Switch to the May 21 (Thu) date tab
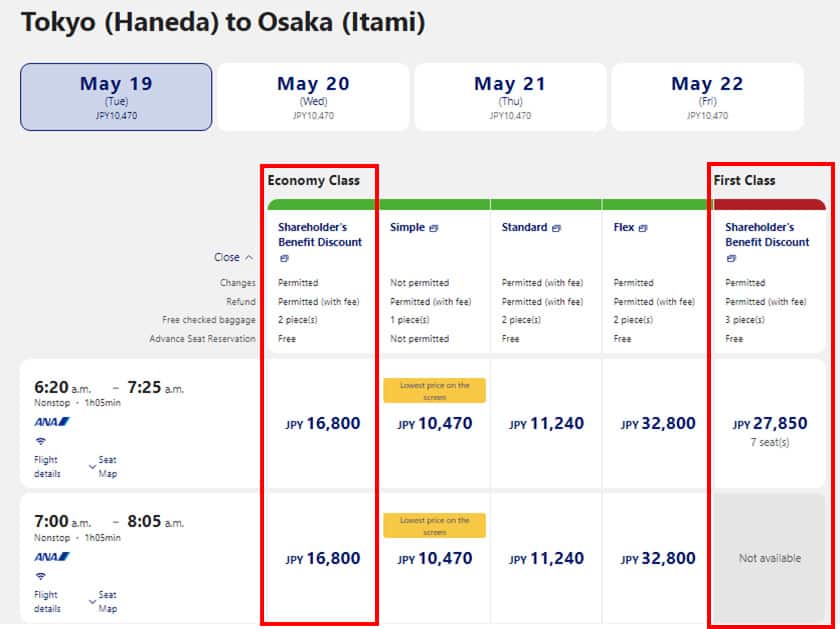Viewport: 840px width, 629px height. coord(510,97)
